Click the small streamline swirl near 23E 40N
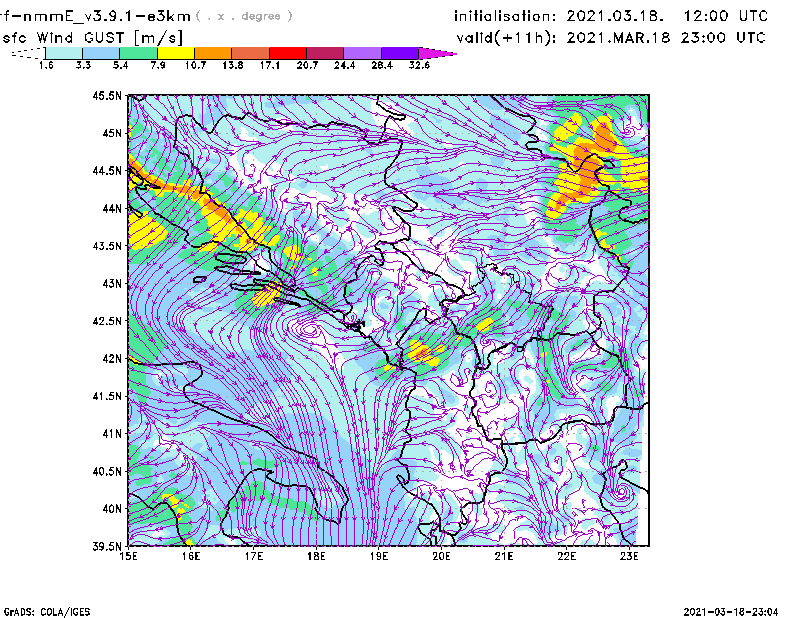 click(621, 492)
